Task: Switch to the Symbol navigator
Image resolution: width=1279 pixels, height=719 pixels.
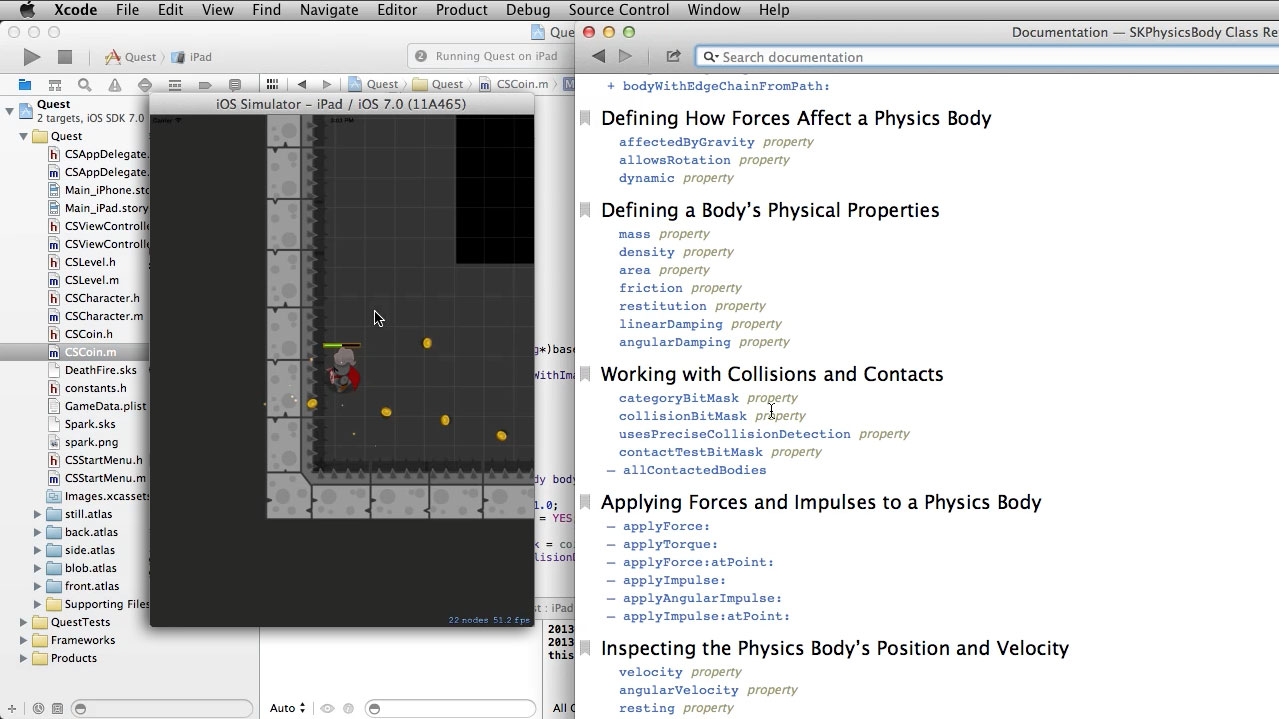Action: point(55,85)
